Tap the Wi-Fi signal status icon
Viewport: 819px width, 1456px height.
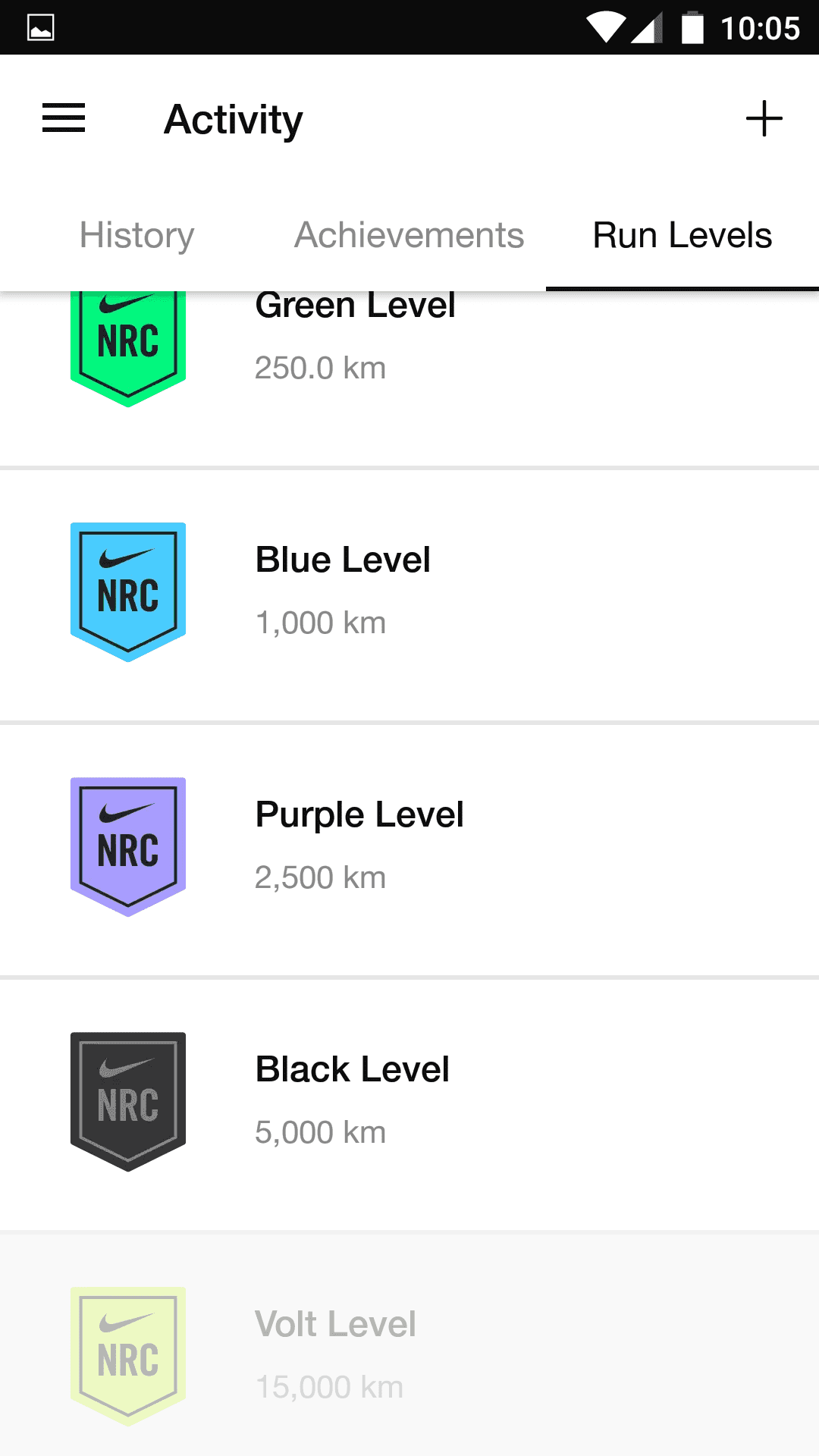pyautogui.click(x=606, y=27)
